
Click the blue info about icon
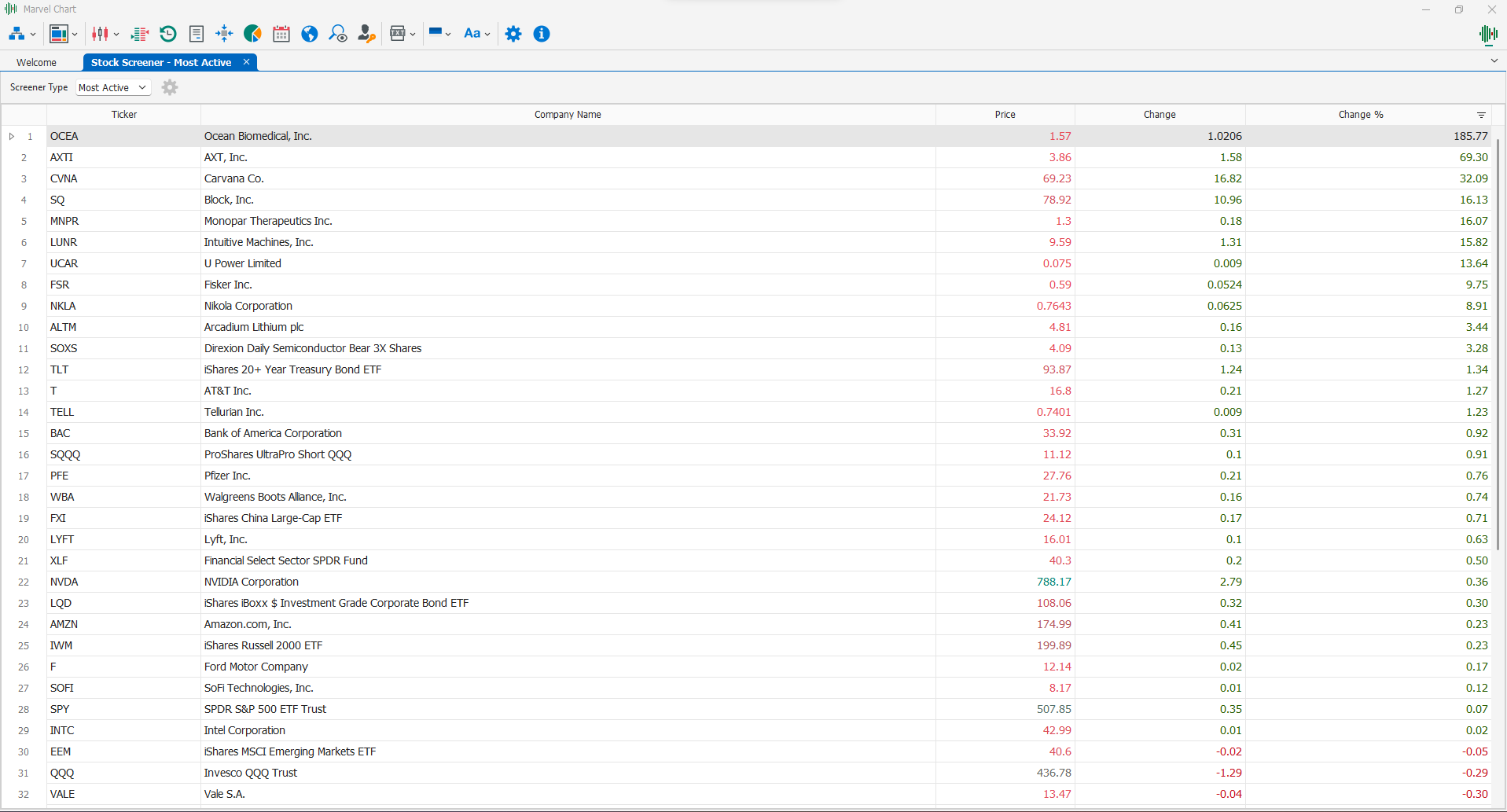pyautogui.click(x=542, y=34)
